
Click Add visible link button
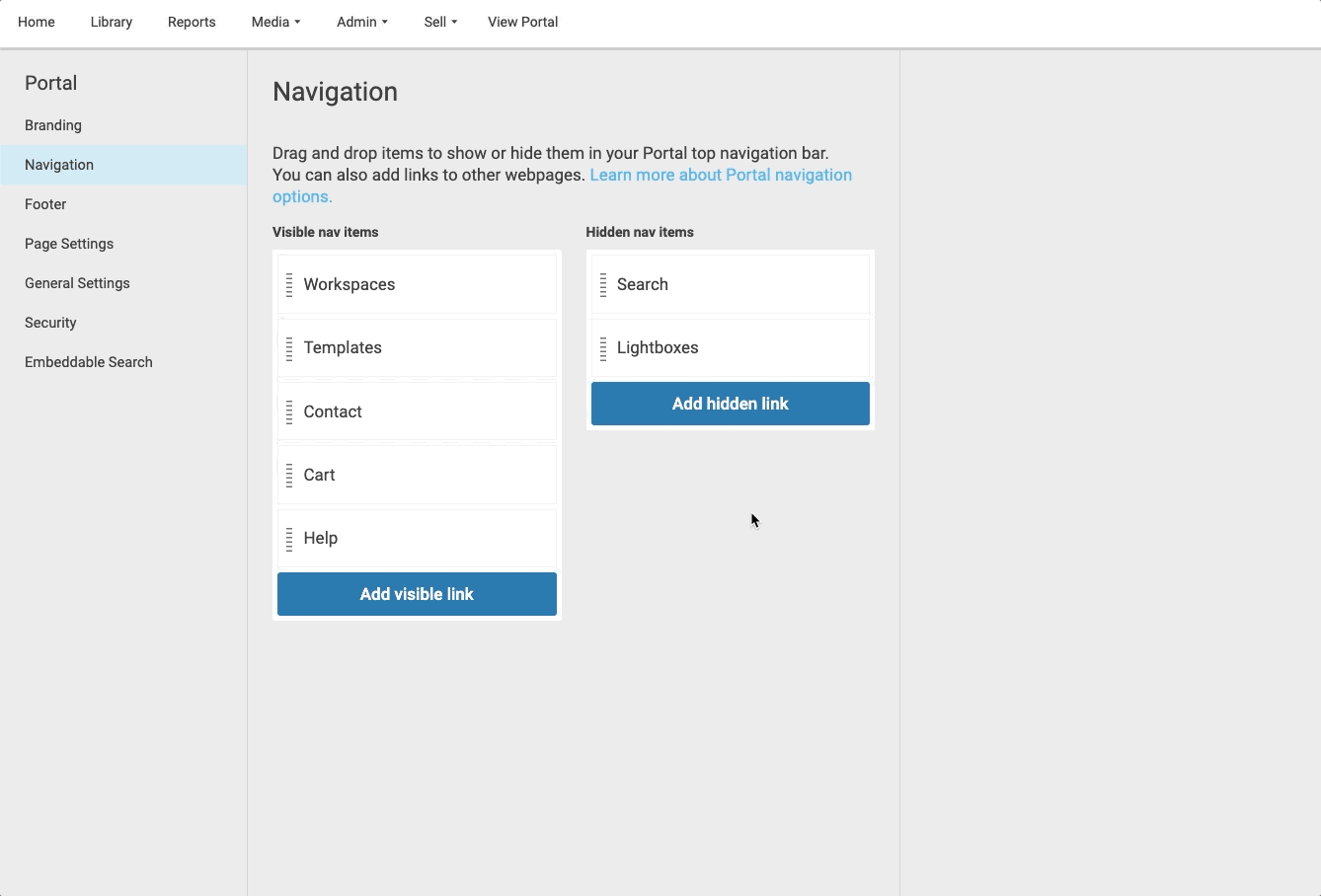(x=417, y=593)
